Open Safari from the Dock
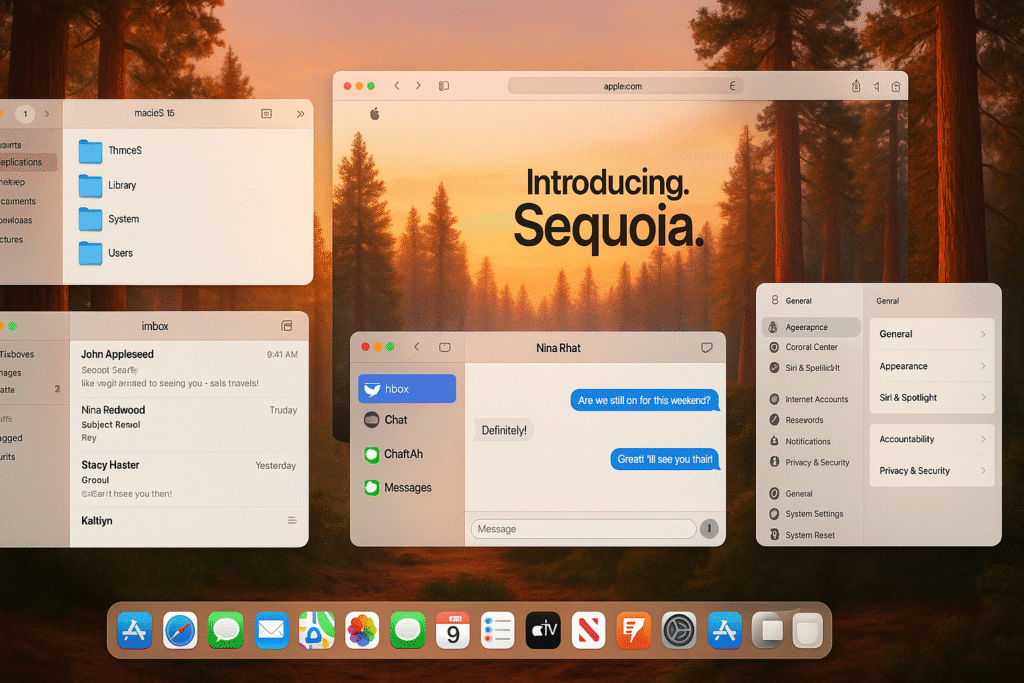 click(x=180, y=631)
